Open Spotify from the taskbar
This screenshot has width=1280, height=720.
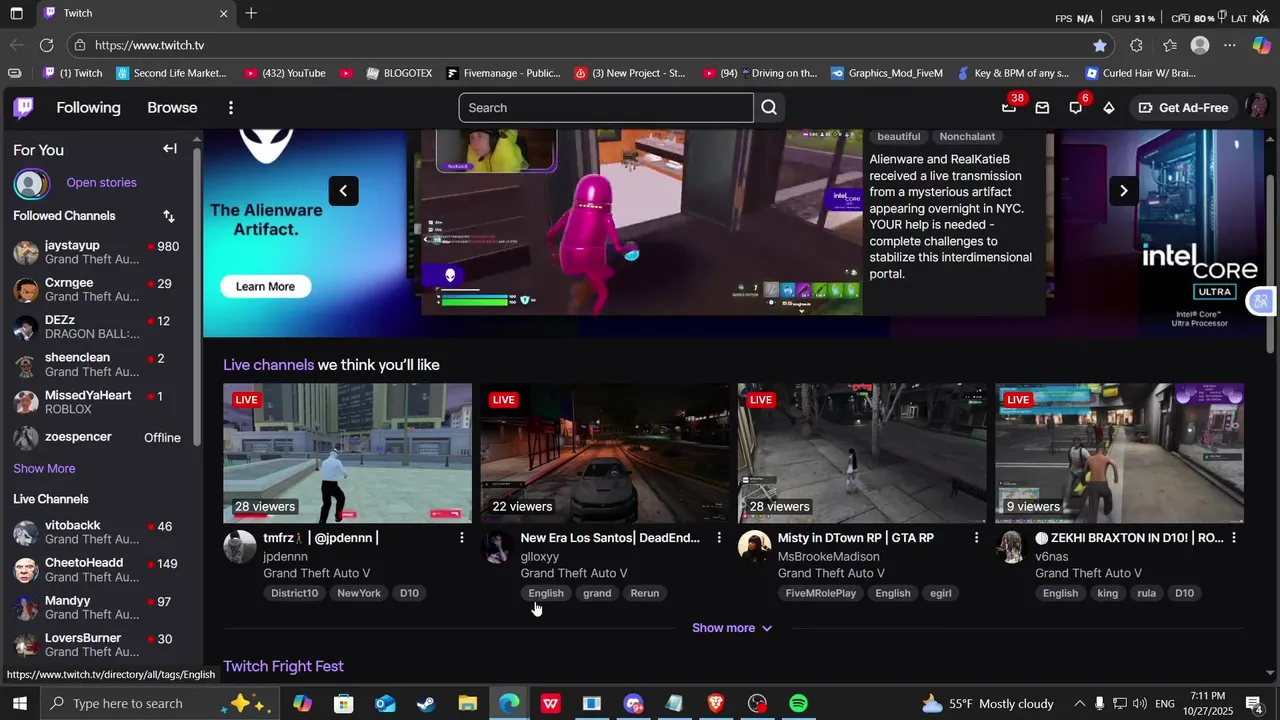[x=798, y=703]
